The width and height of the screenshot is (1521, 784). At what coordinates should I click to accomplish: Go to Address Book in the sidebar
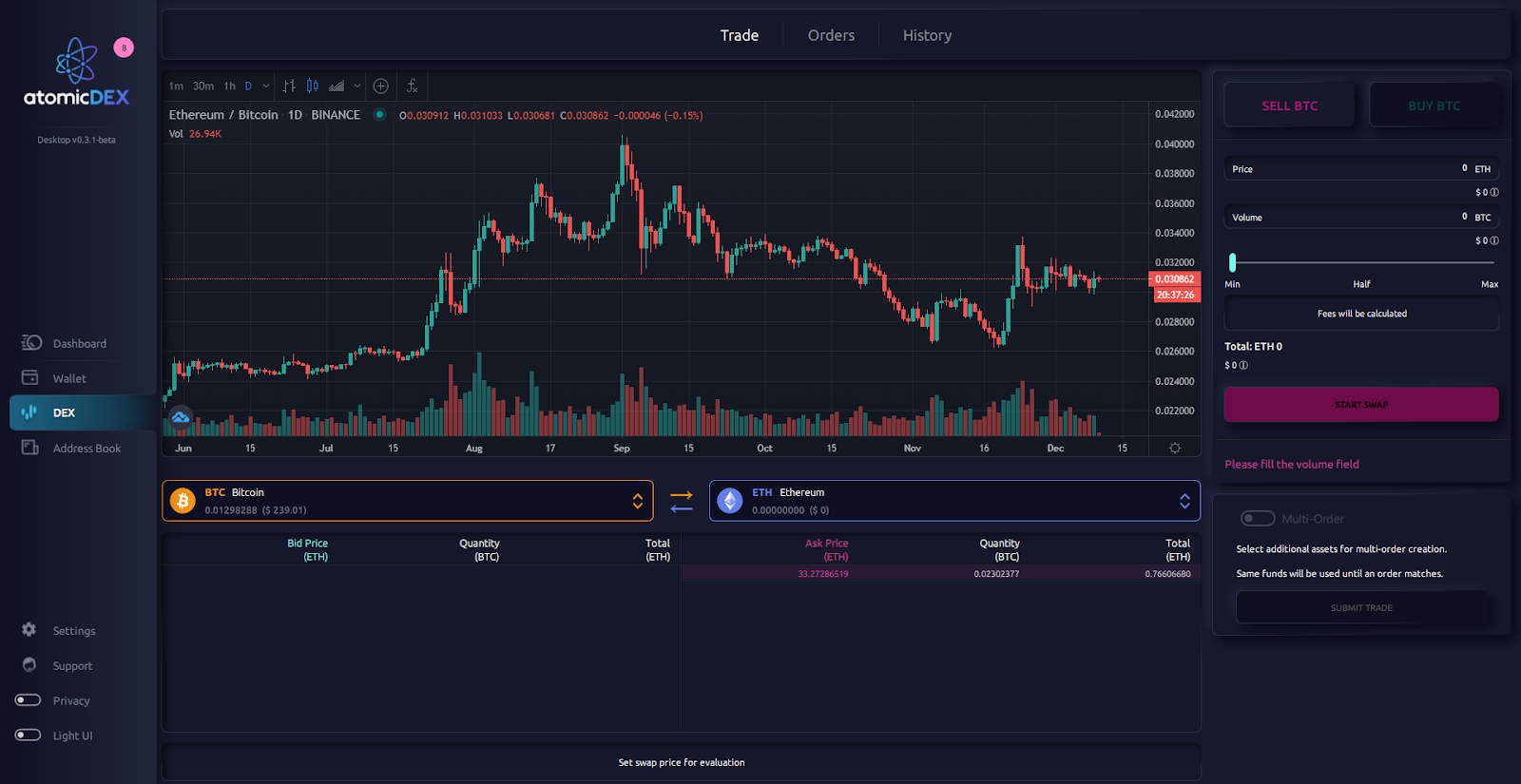coord(87,449)
